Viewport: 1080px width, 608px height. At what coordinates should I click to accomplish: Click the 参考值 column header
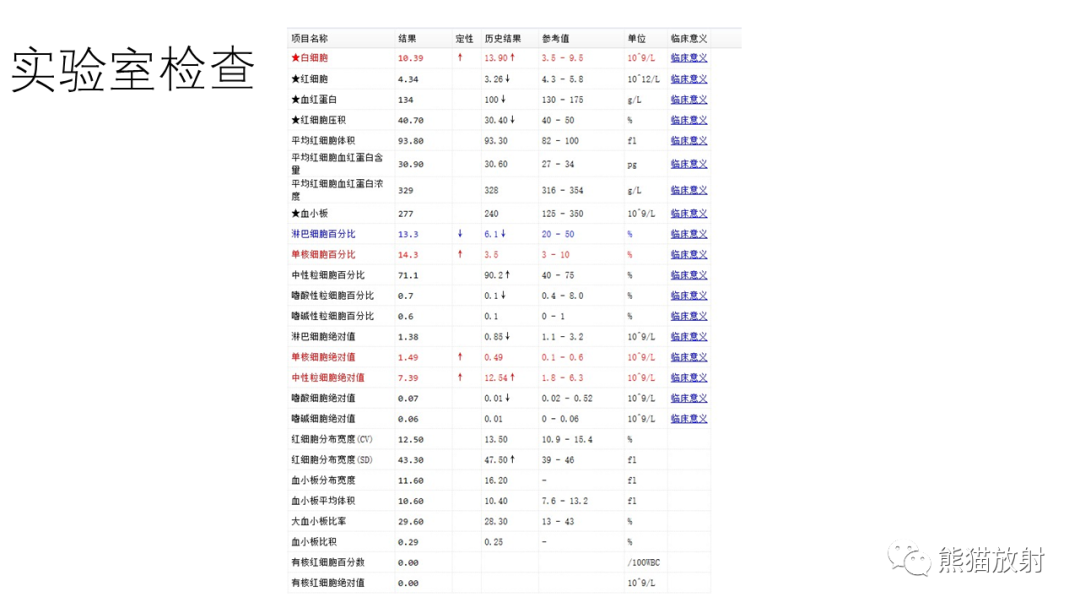555,39
